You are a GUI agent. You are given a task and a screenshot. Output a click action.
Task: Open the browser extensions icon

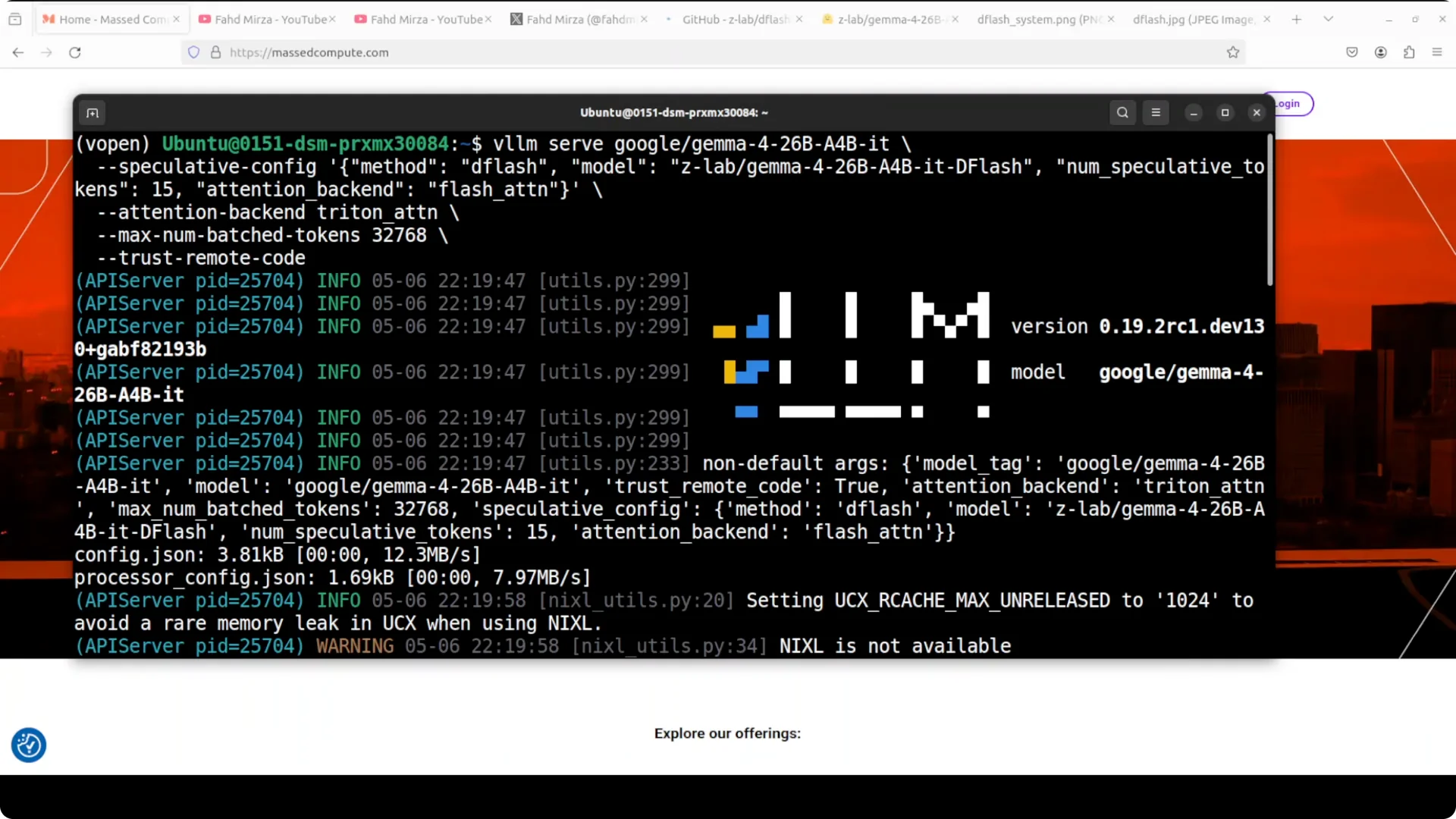pyautogui.click(x=1409, y=52)
